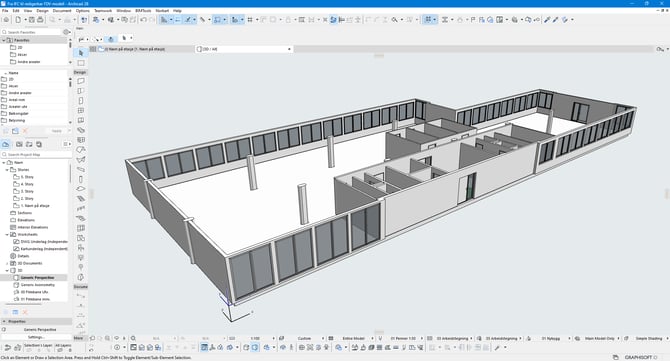Toggle the Selection's Layer option
The width and height of the screenshot is (670, 361).
(x=38, y=345)
